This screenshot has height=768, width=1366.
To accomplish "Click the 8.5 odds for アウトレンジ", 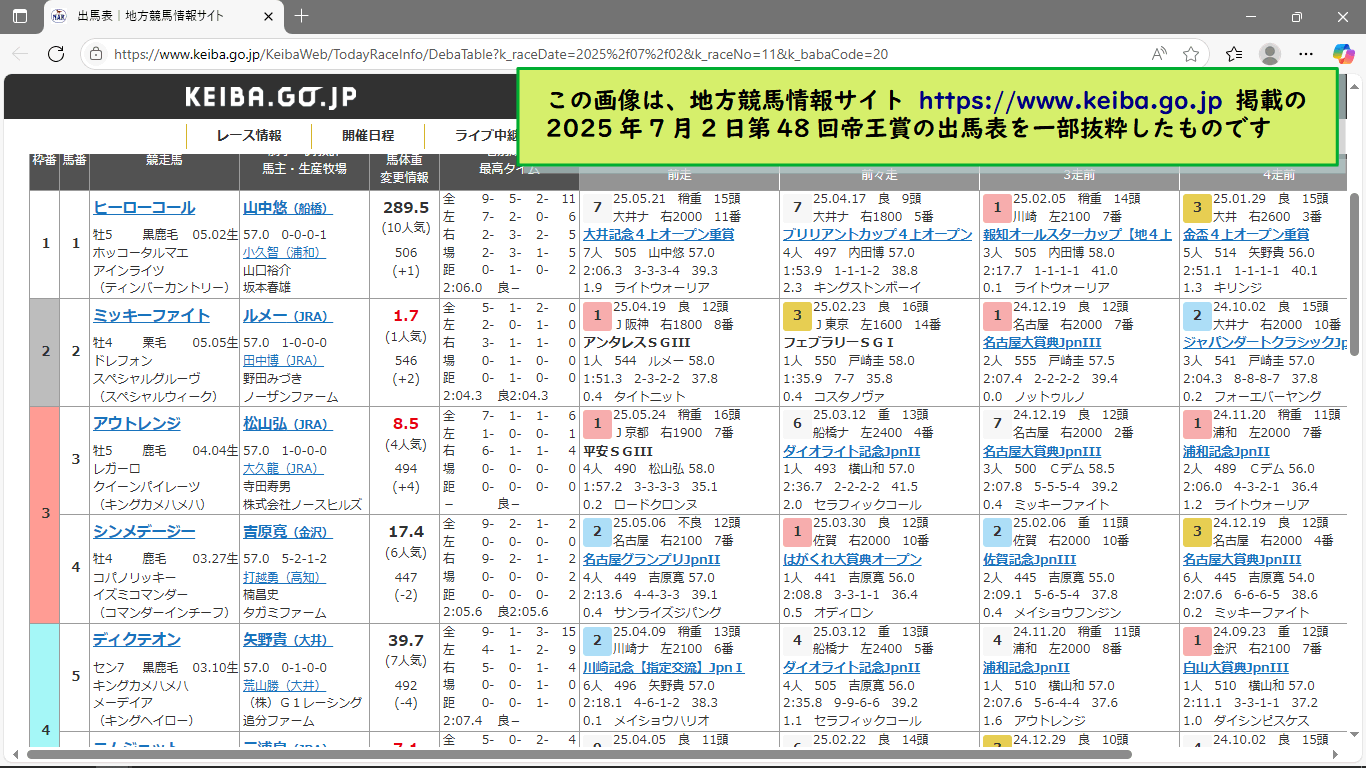I will [406, 424].
